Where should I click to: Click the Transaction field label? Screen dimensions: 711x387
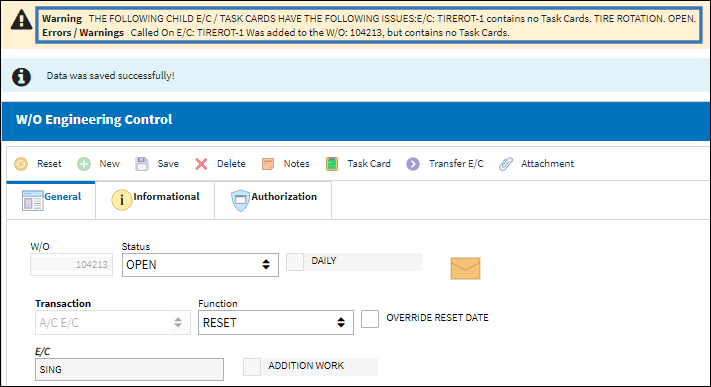click(x=63, y=304)
